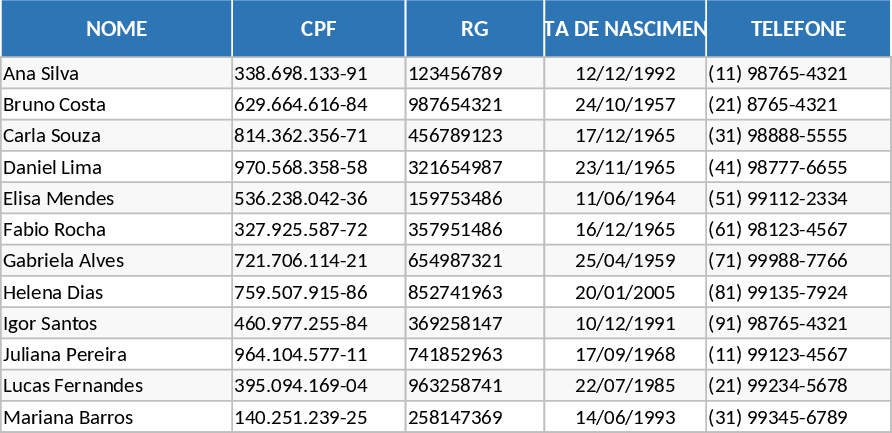Select Elisa Mendes's phone (51) 99112-2334
The image size is (892, 433).
click(x=777, y=199)
